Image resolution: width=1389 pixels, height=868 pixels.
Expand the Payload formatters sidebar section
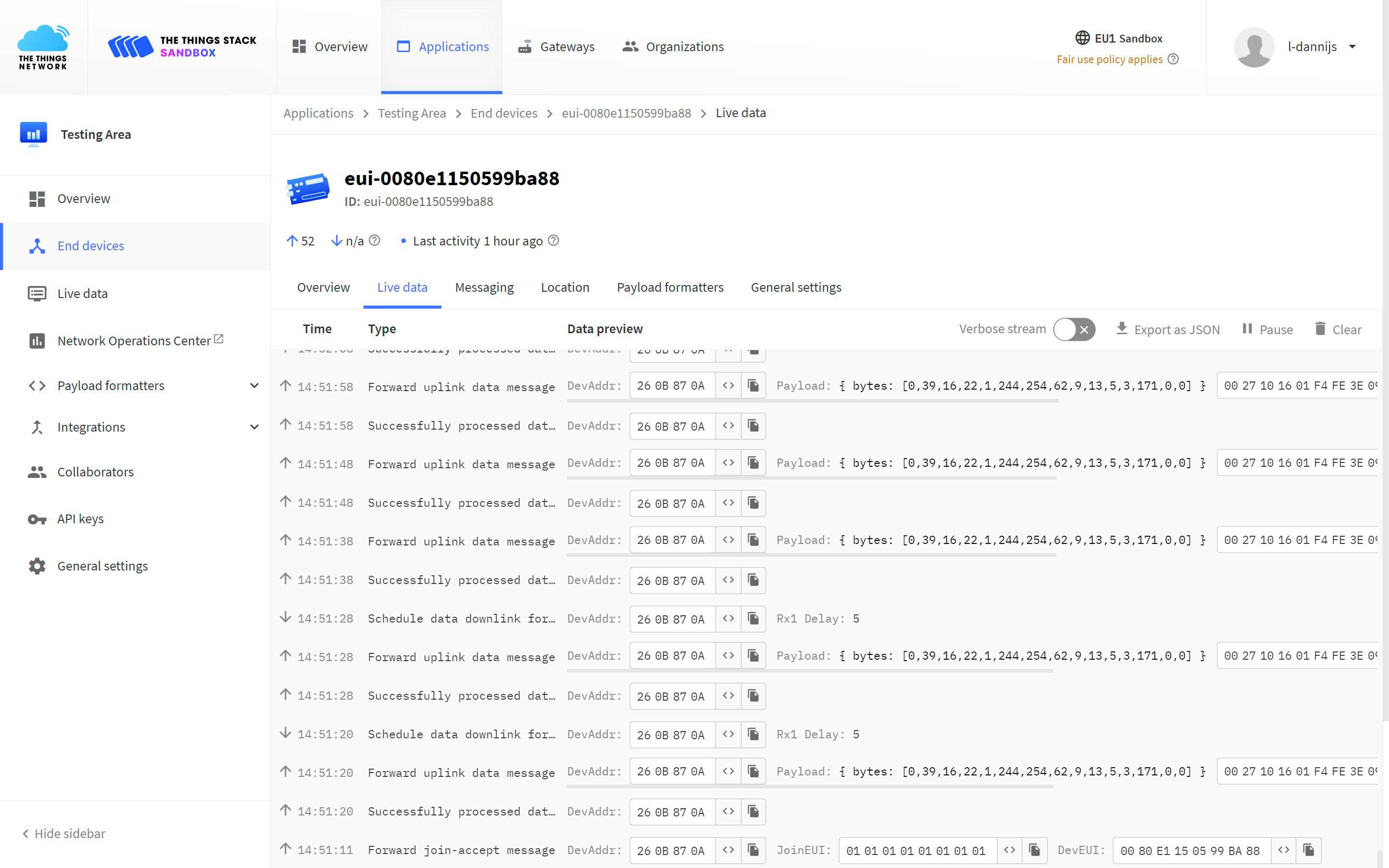pos(255,385)
